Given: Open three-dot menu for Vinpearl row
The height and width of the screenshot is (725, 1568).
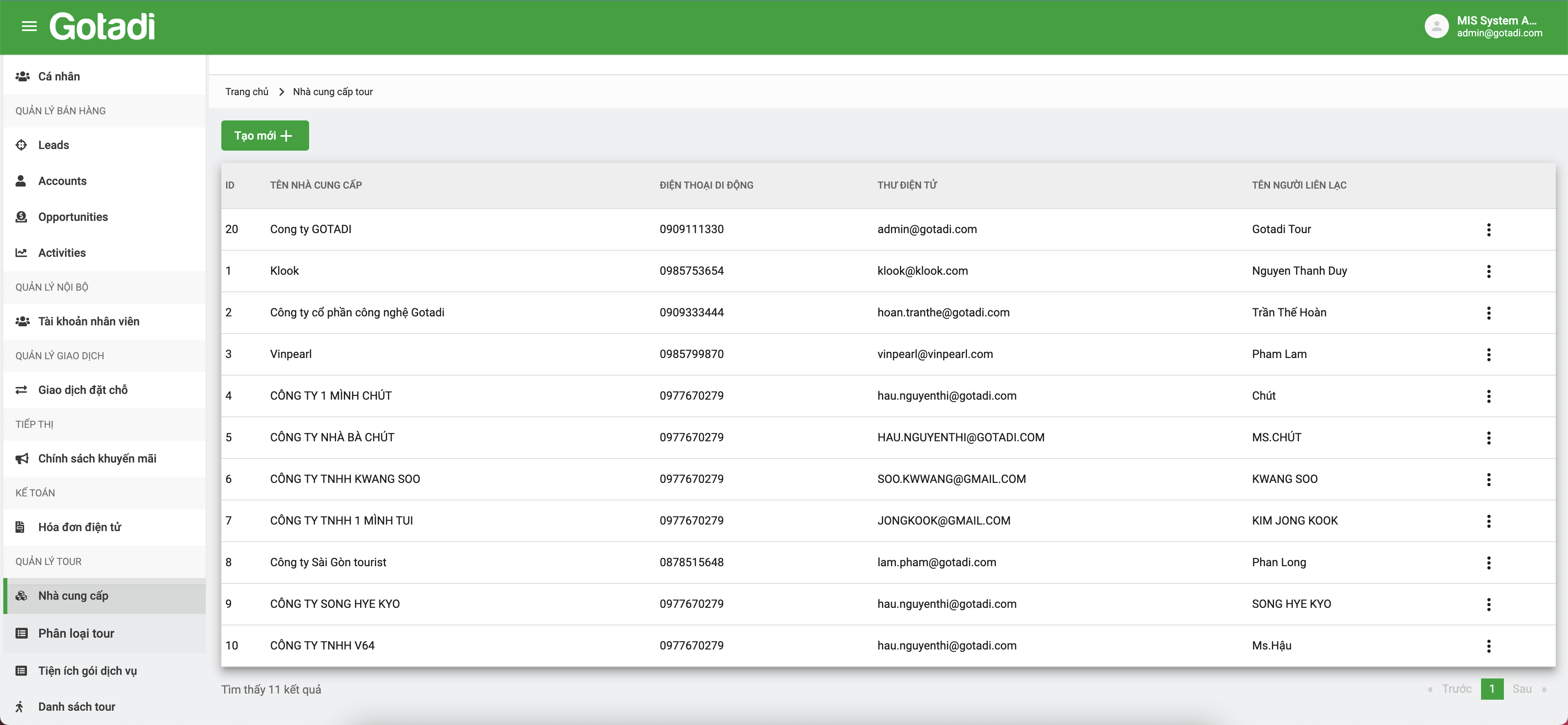Looking at the screenshot, I should pyautogui.click(x=1488, y=354).
